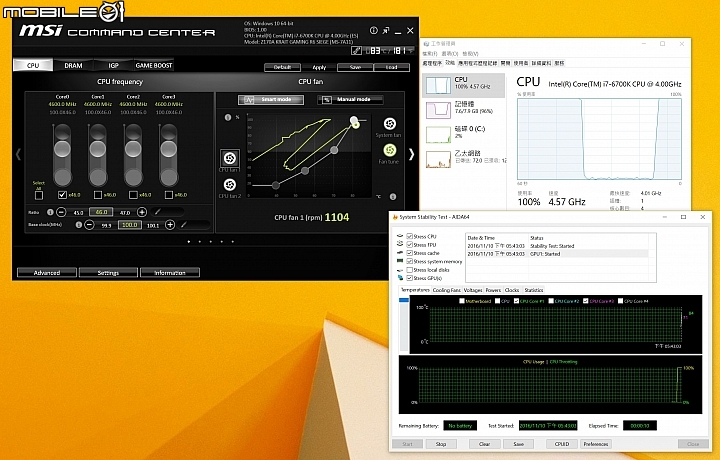Open Command Center Settings
Viewport: 720px width, 460px height.
click(108, 273)
